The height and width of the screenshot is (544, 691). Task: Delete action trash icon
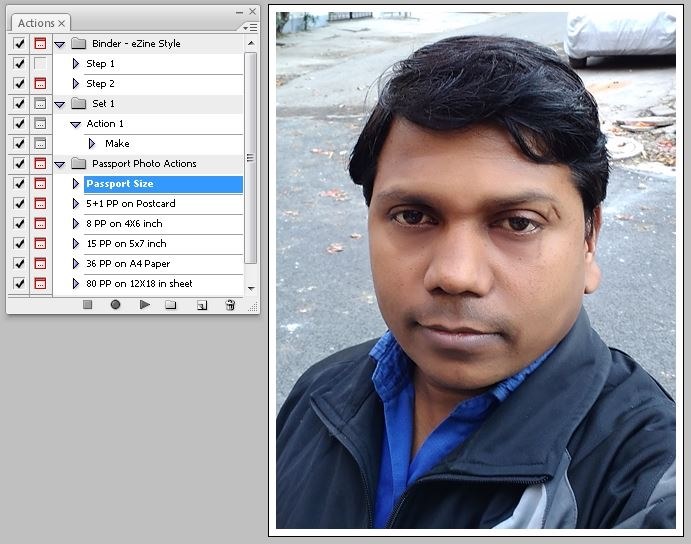(x=230, y=305)
